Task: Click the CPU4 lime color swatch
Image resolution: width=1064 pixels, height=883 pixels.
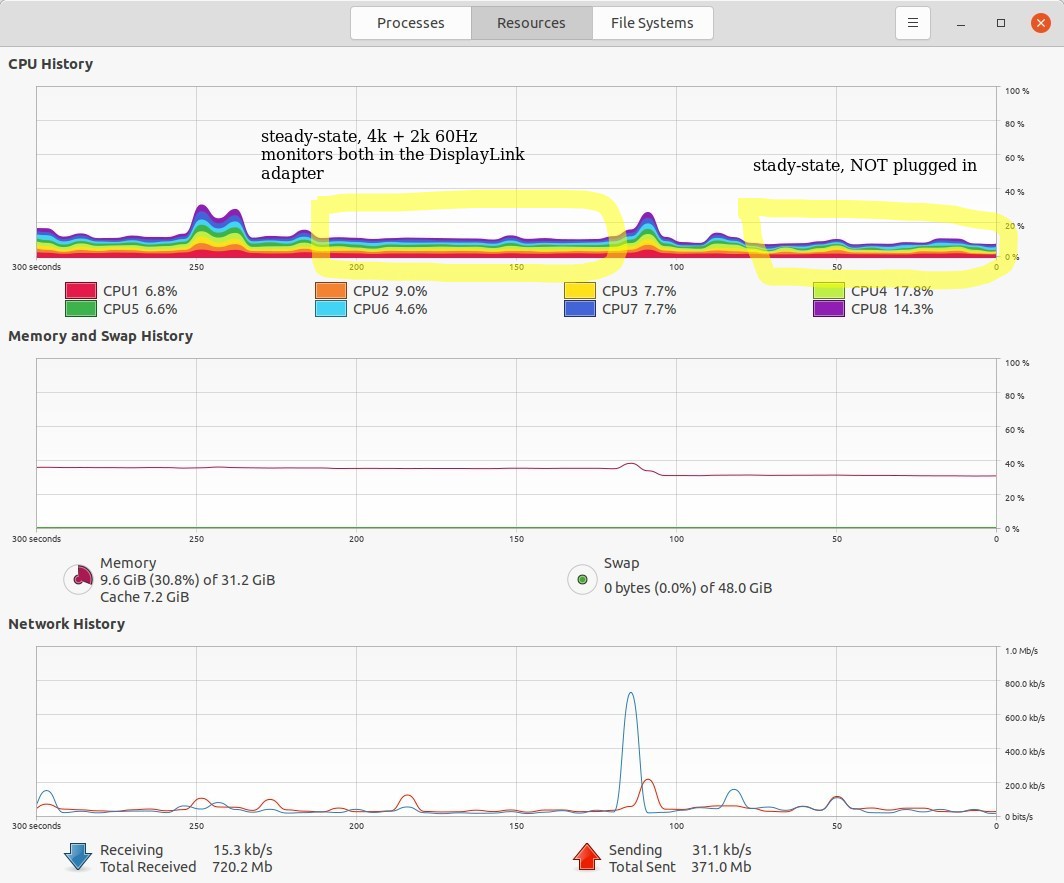Action: point(828,291)
